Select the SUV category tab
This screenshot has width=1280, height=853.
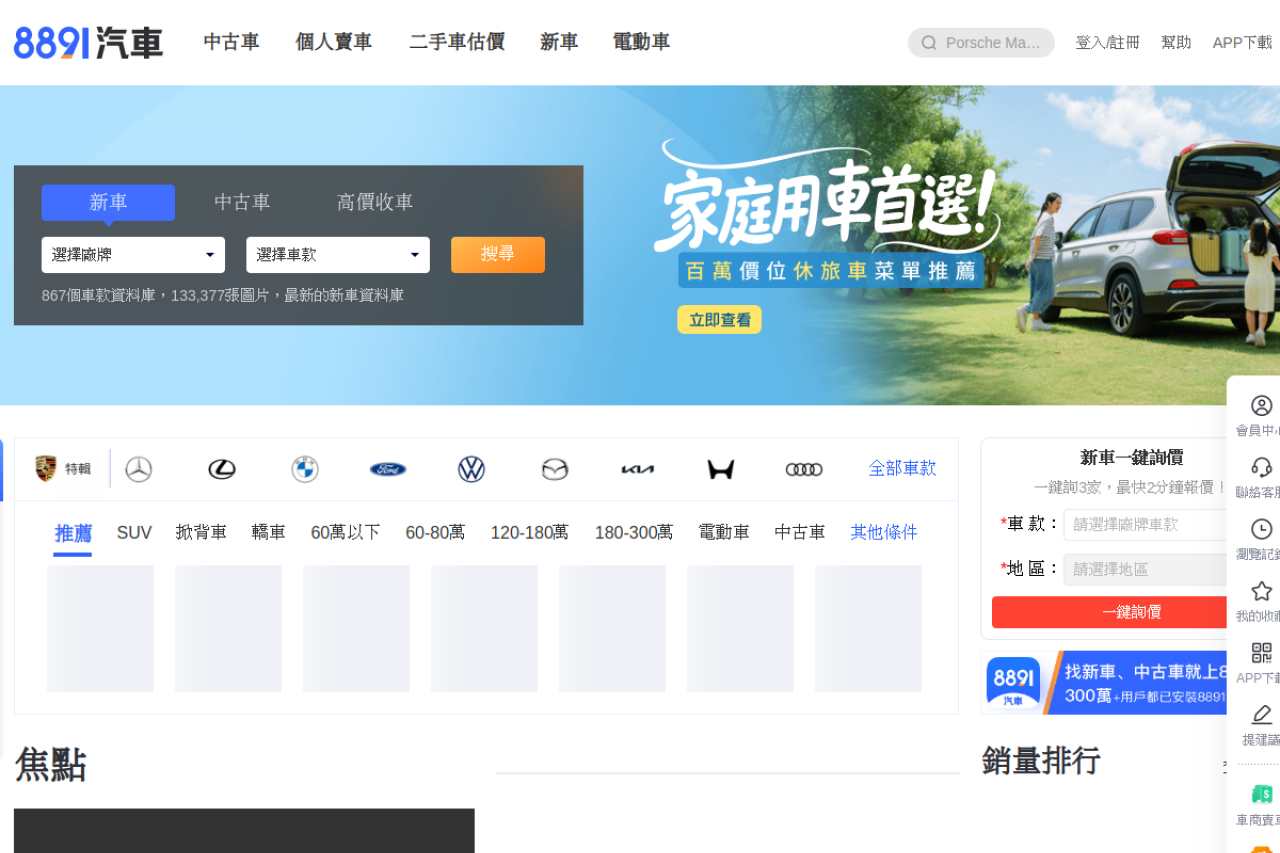click(x=134, y=533)
